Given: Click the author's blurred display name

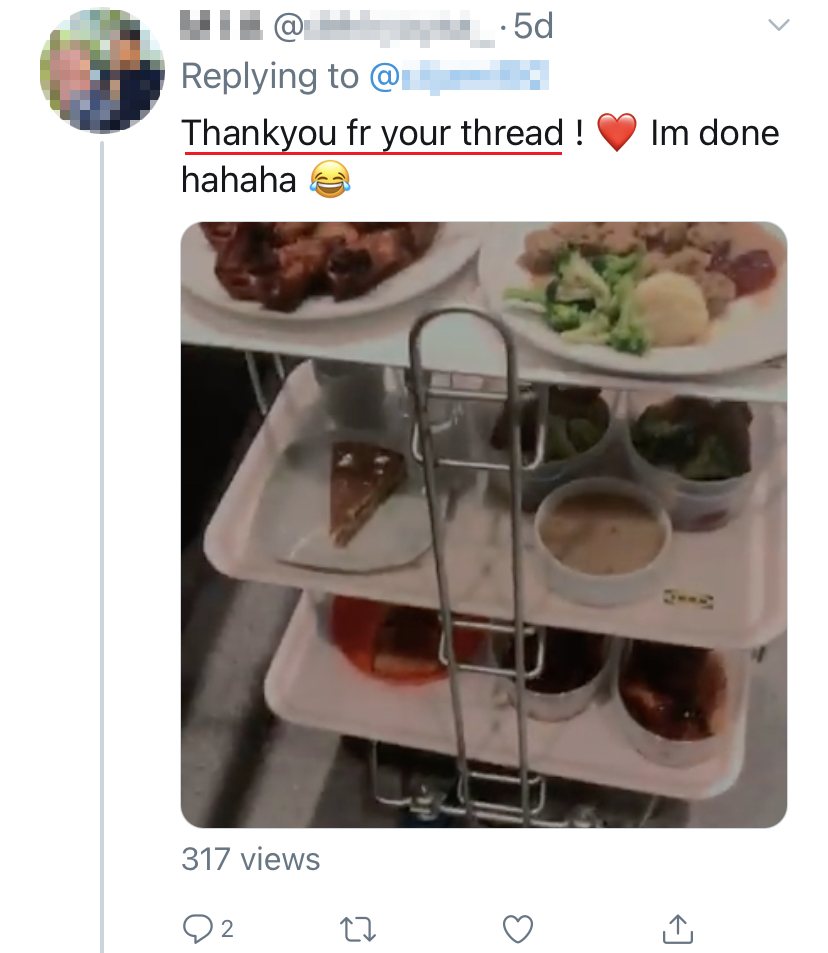Looking at the screenshot, I should coord(220,27).
